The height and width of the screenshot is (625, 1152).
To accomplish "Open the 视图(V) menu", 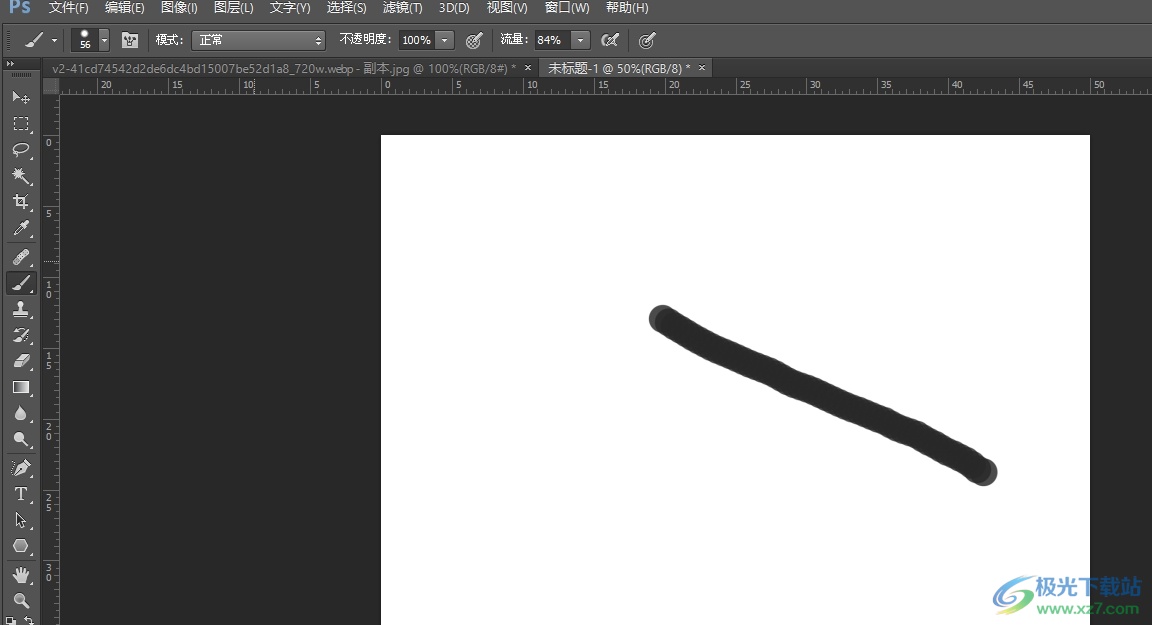I will click(507, 8).
